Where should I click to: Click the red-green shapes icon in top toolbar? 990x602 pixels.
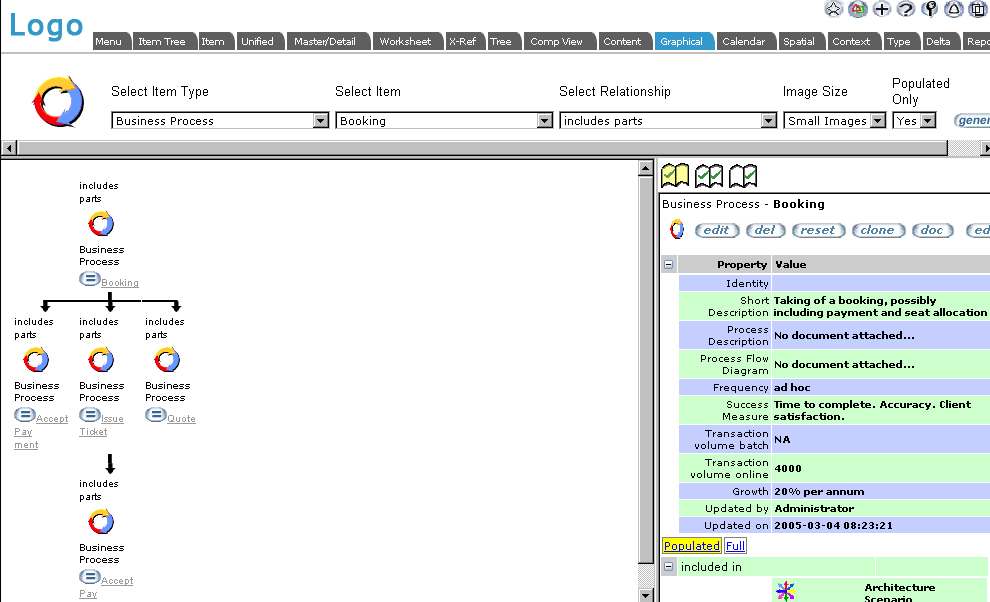857,9
